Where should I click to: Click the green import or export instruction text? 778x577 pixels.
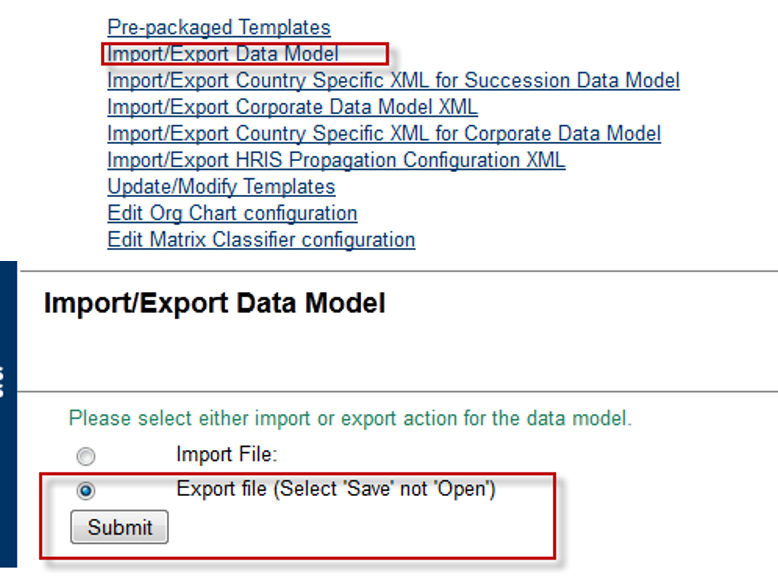[x=350, y=418]
